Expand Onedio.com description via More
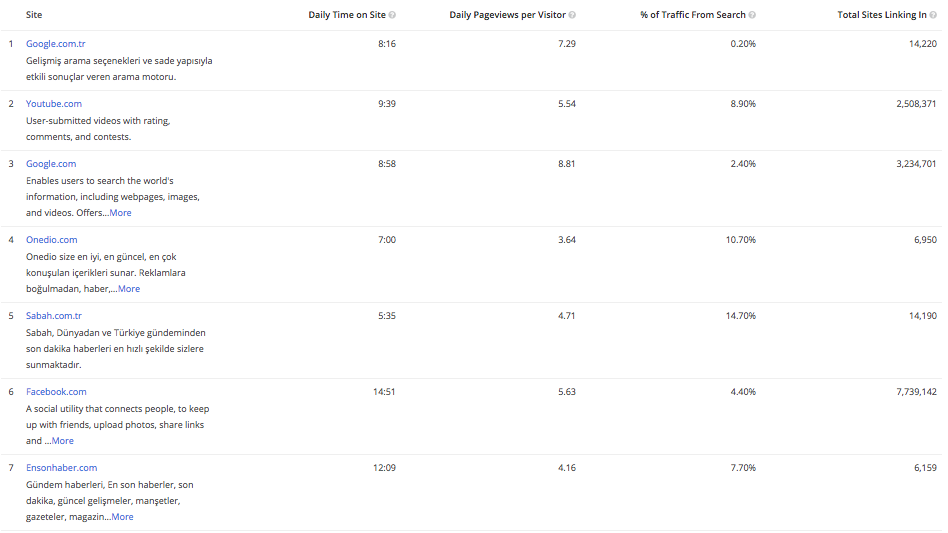This screenshot has width=948, height=533. pos(129,289)
